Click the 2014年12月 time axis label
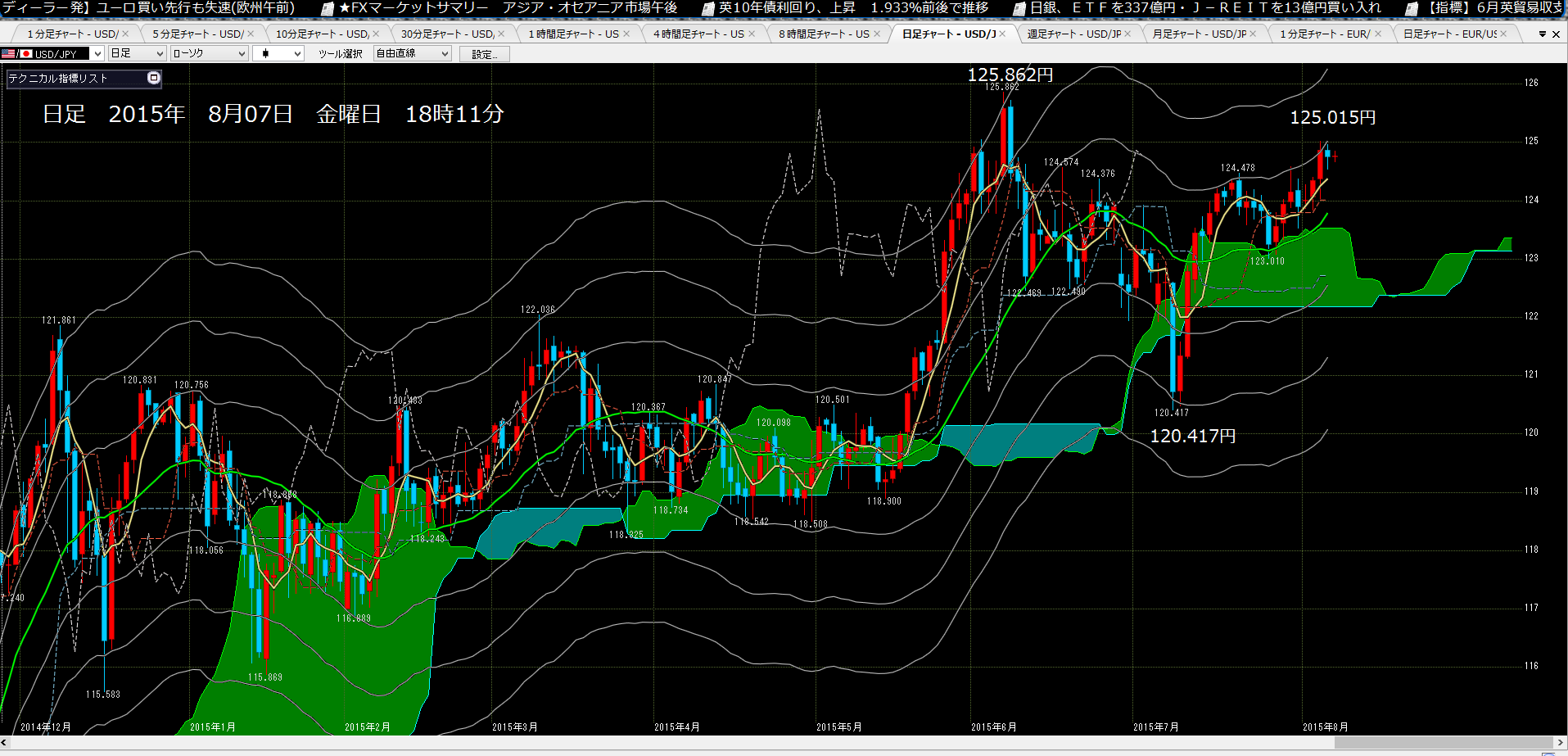 45,727
